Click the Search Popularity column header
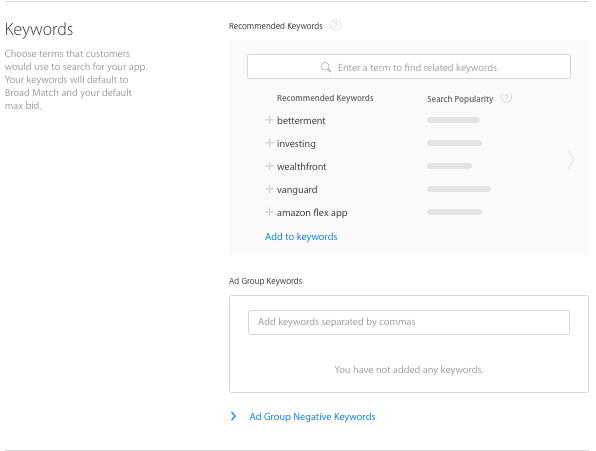The image size is (596, 451). 460,99
